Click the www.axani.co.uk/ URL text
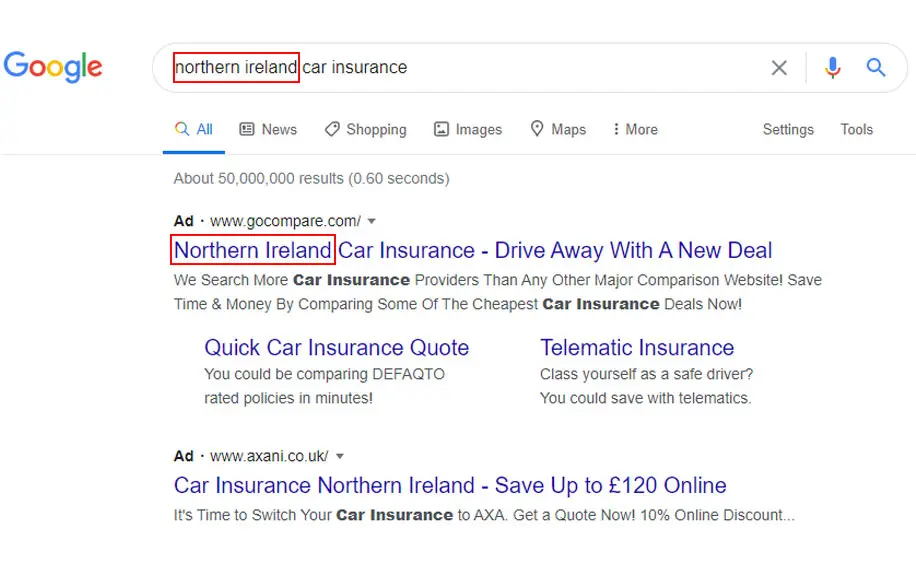Viewport: 916px width, 573px height. pos(269,456)
